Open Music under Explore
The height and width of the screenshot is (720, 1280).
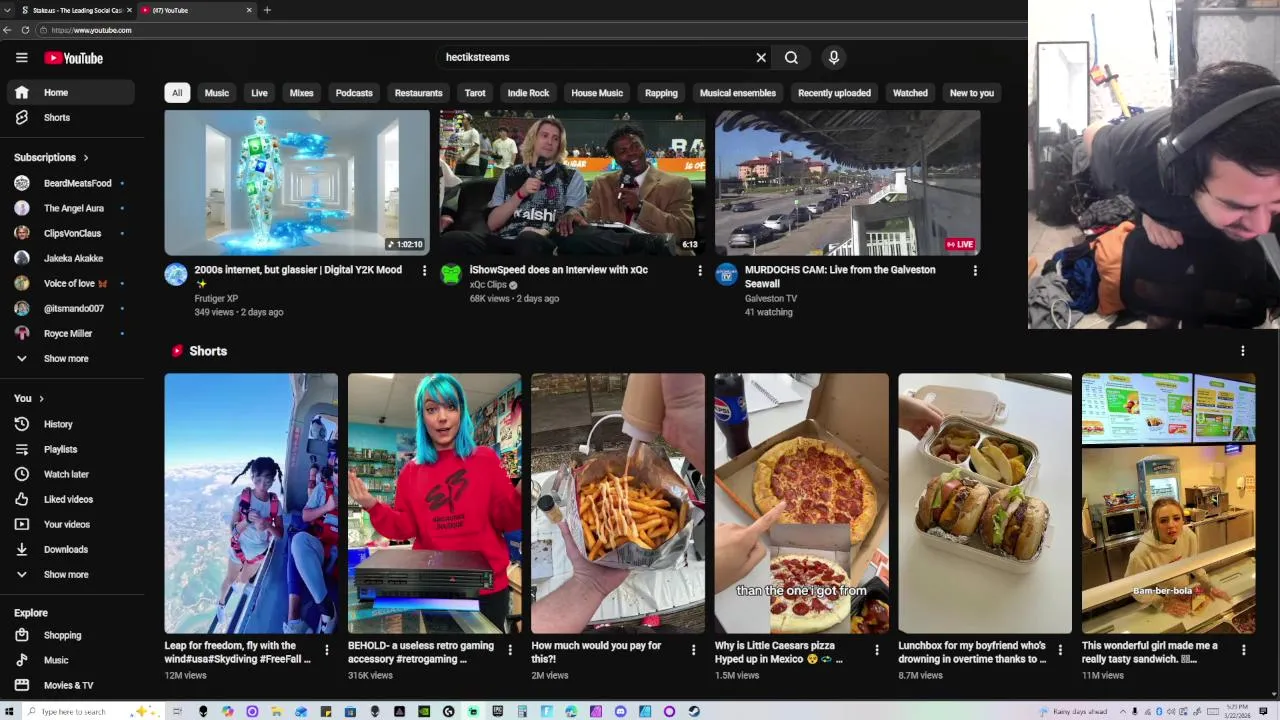click(x=69, y=660)
